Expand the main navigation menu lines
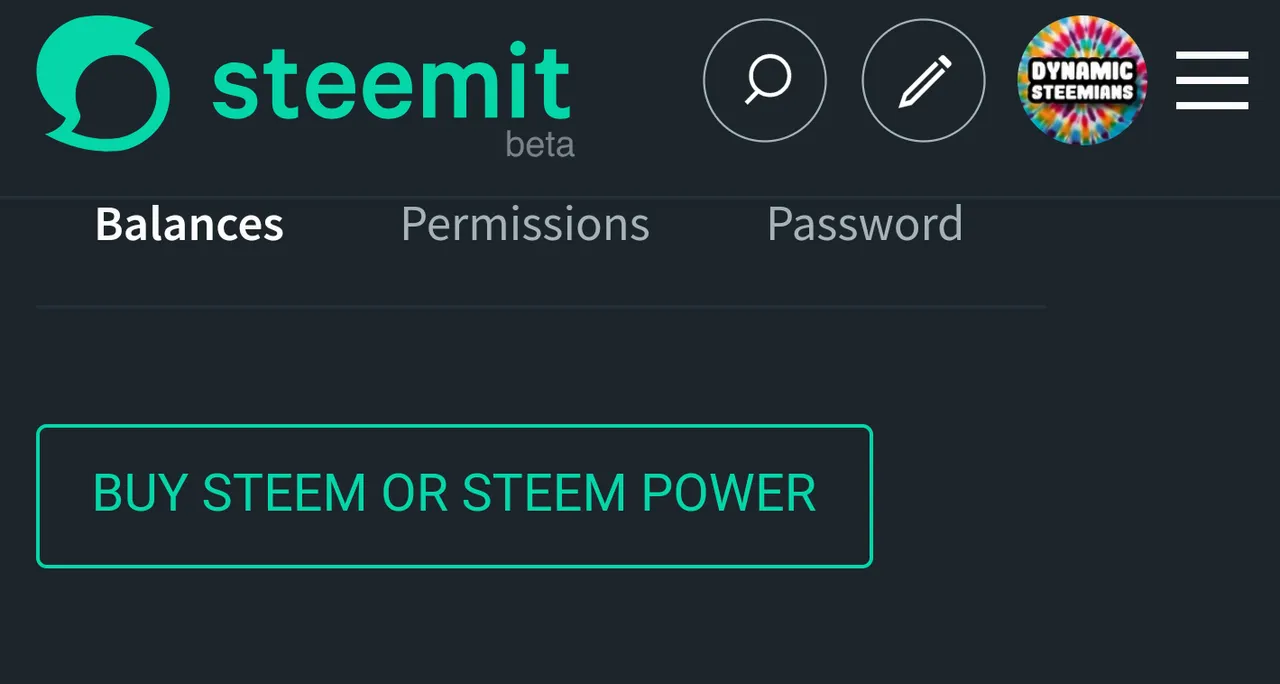 (x=1212, y=80)
